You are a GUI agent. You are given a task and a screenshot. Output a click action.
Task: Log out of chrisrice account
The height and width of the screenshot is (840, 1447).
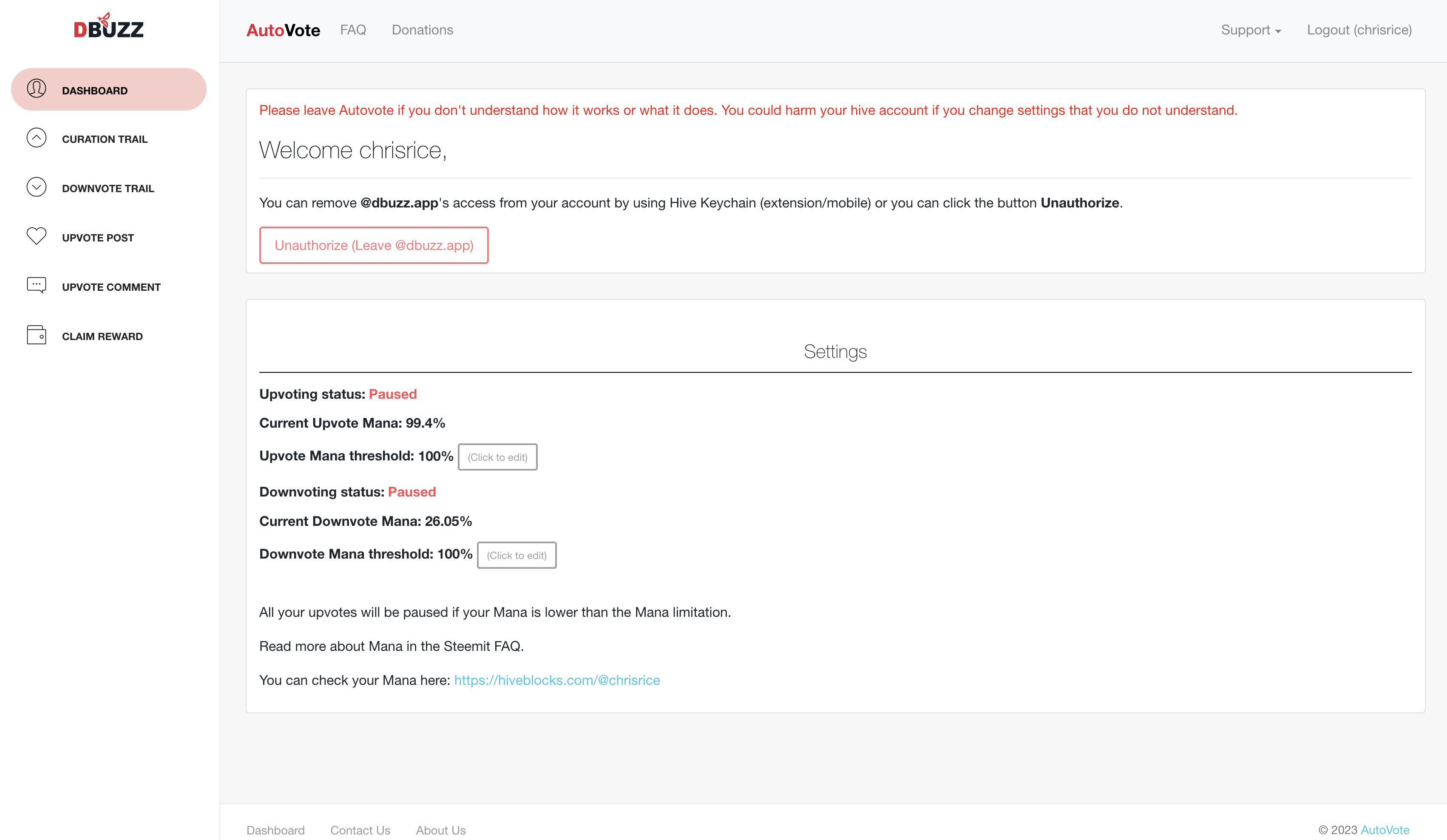(x=1359, y=30)
